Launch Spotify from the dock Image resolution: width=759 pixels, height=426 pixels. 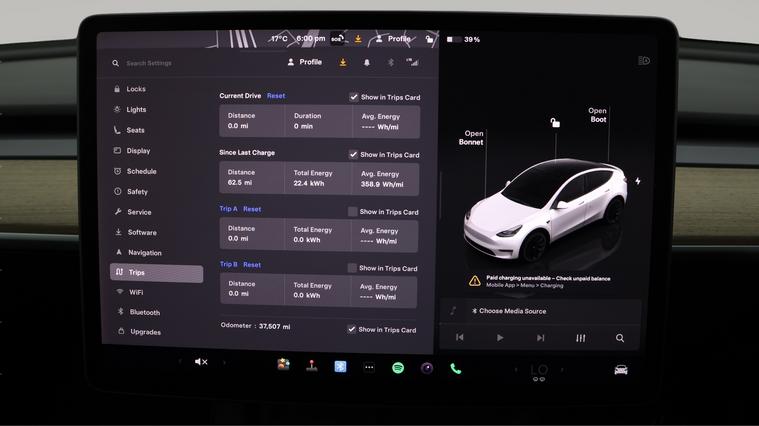[398, 368]
